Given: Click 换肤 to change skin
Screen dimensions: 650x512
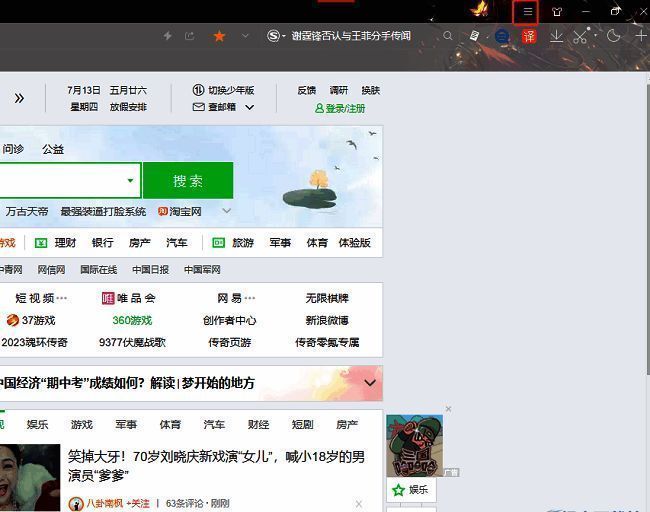Looking at the screenshot, I should (x=371, y=90).
